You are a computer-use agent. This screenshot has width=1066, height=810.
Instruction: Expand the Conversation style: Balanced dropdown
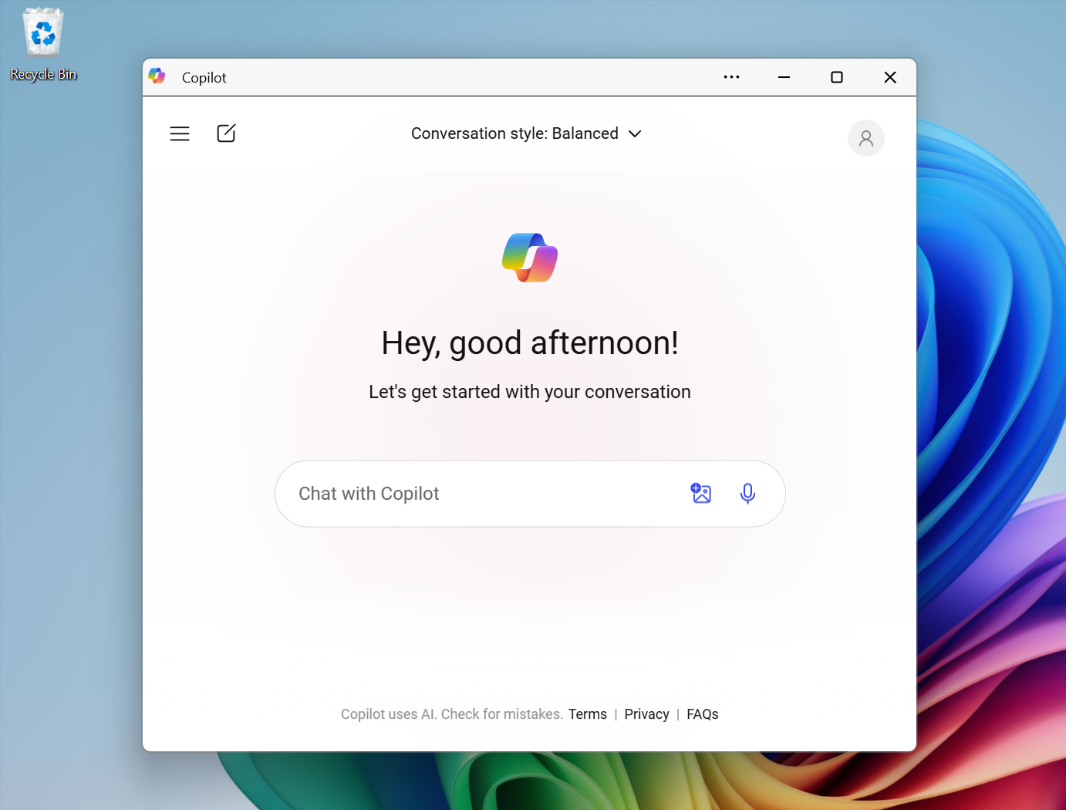pos(526,133)
